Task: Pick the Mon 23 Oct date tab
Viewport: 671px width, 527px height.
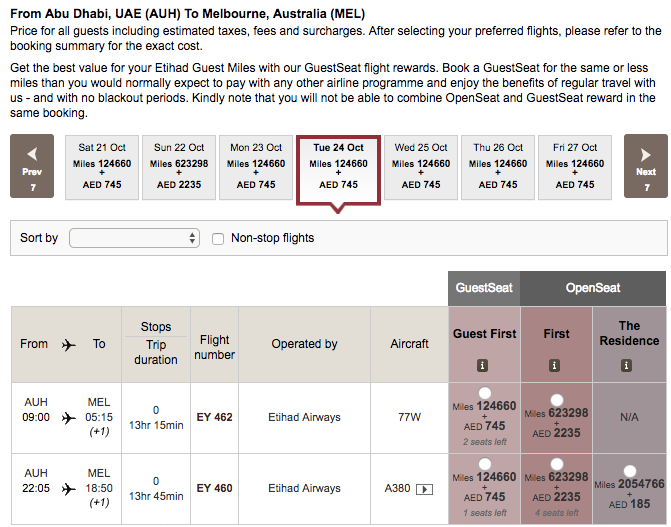Action: click(255, 166)
